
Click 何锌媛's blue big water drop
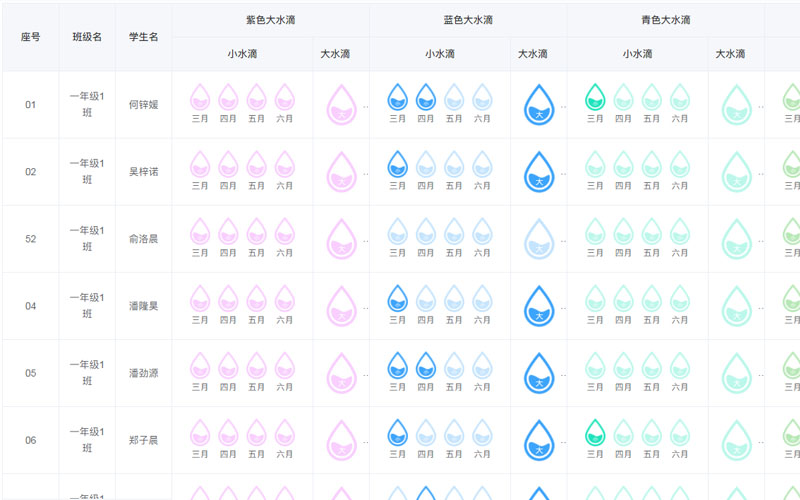pos(538,103)
